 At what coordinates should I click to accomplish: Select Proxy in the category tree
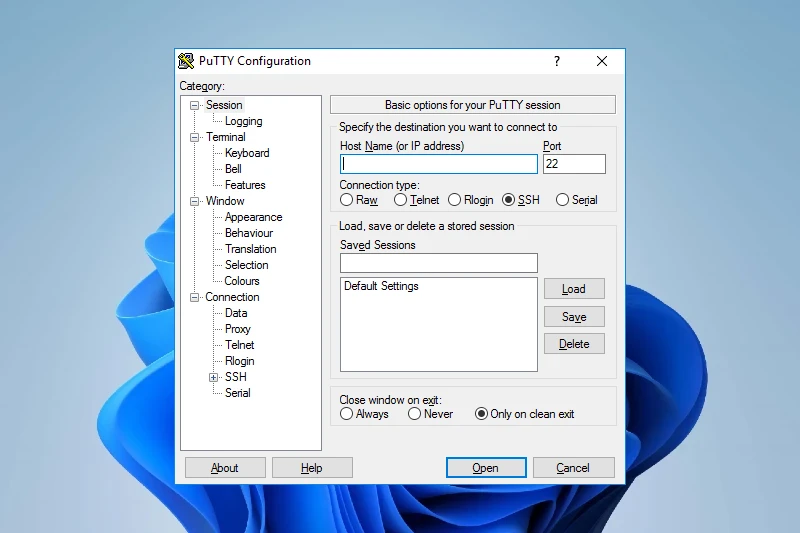click(237, 329)
